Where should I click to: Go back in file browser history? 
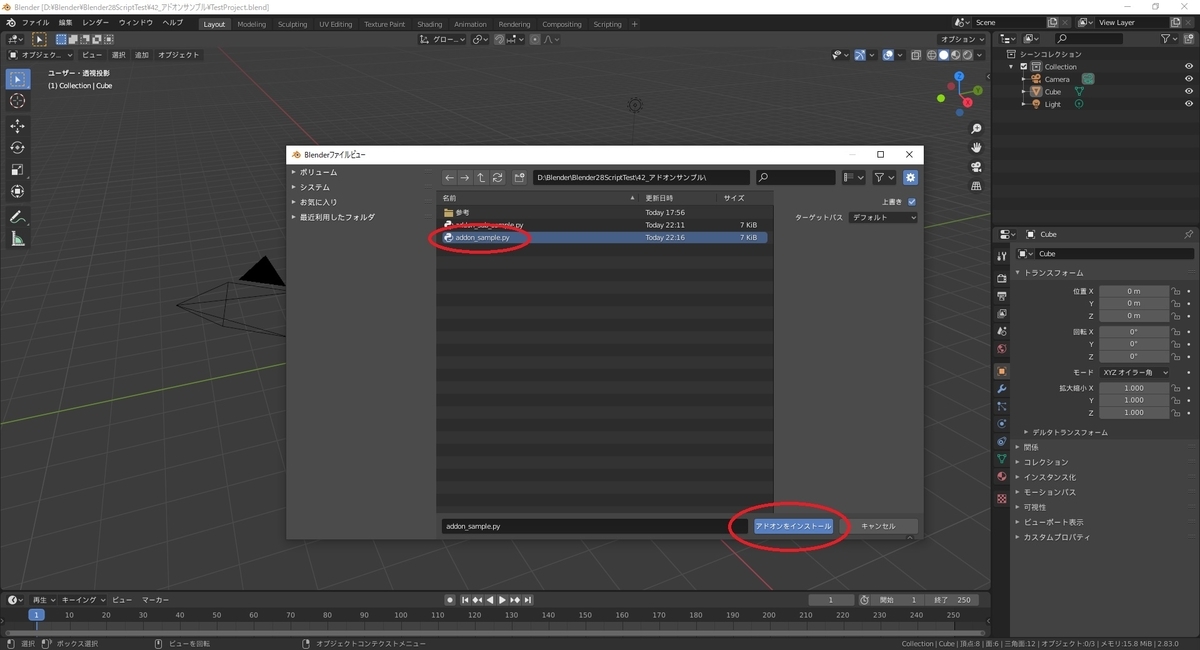[450, 177]
